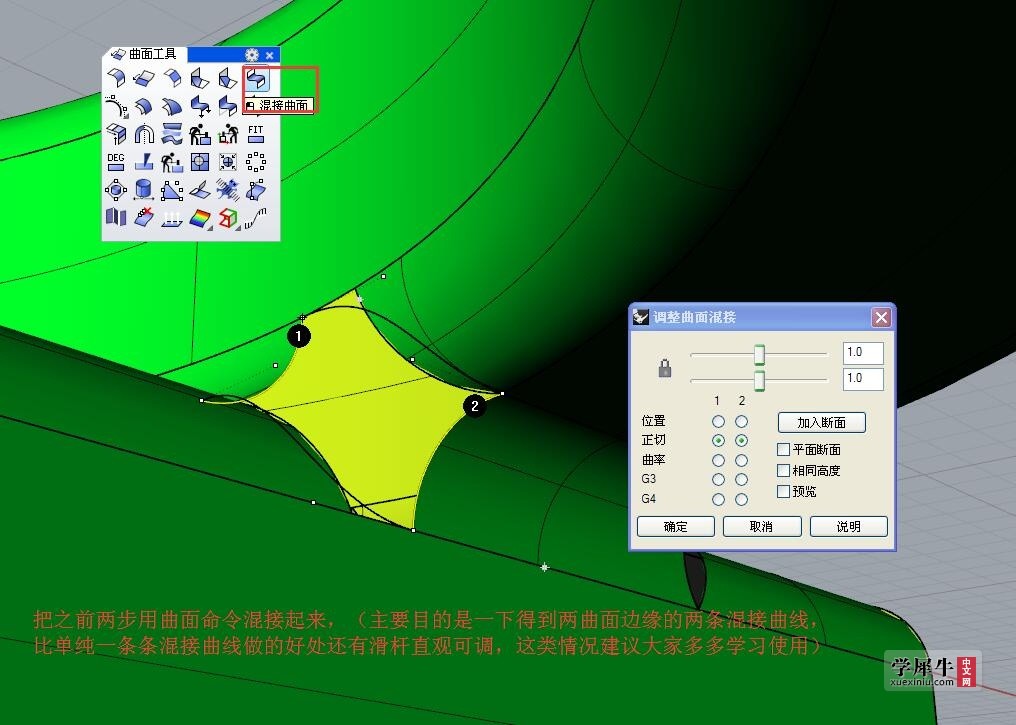Enable the 预览 preview checkbox

click(x=783, y=491)
